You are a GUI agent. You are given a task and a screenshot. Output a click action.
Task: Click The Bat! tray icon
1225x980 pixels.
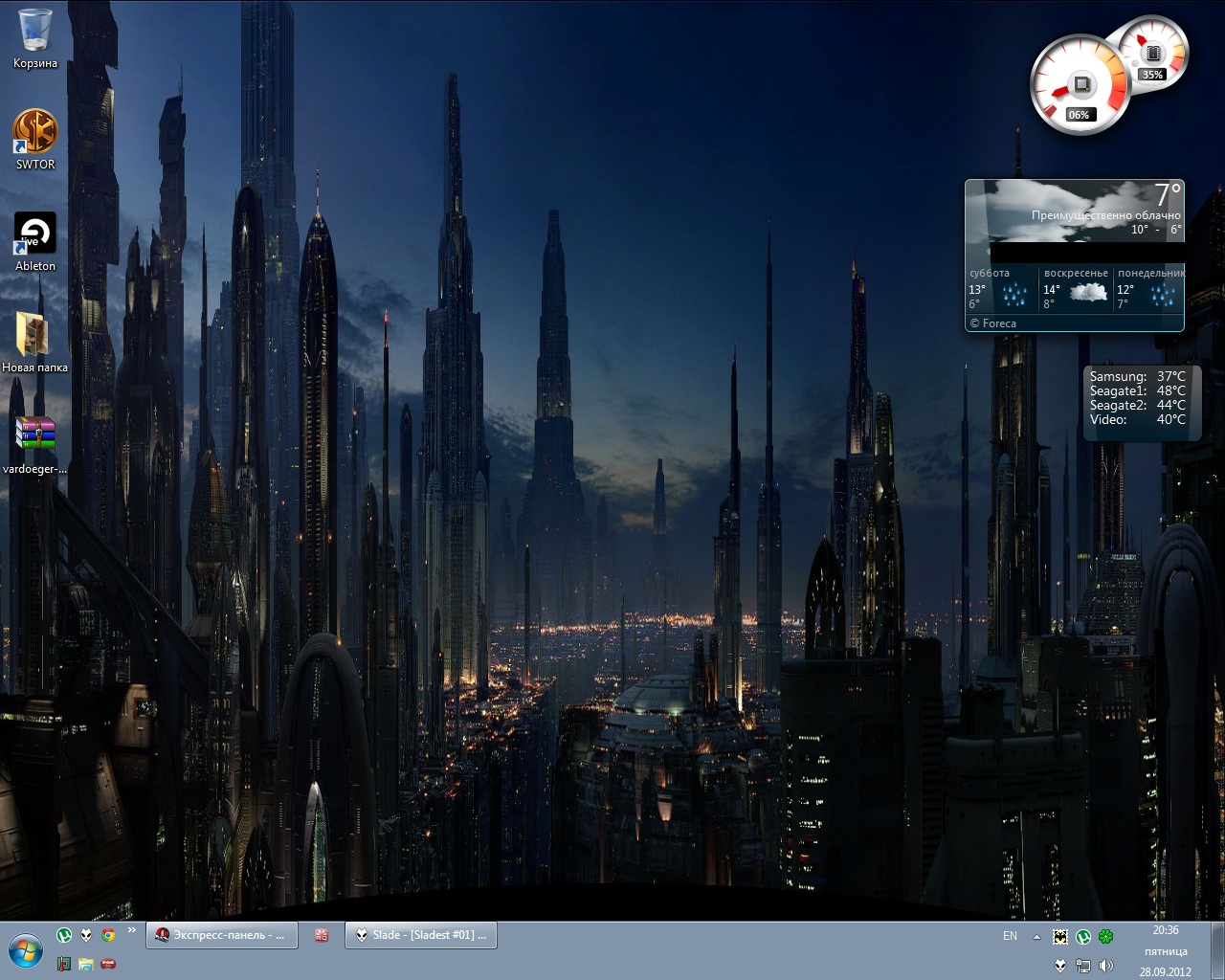coord(1060,937)
